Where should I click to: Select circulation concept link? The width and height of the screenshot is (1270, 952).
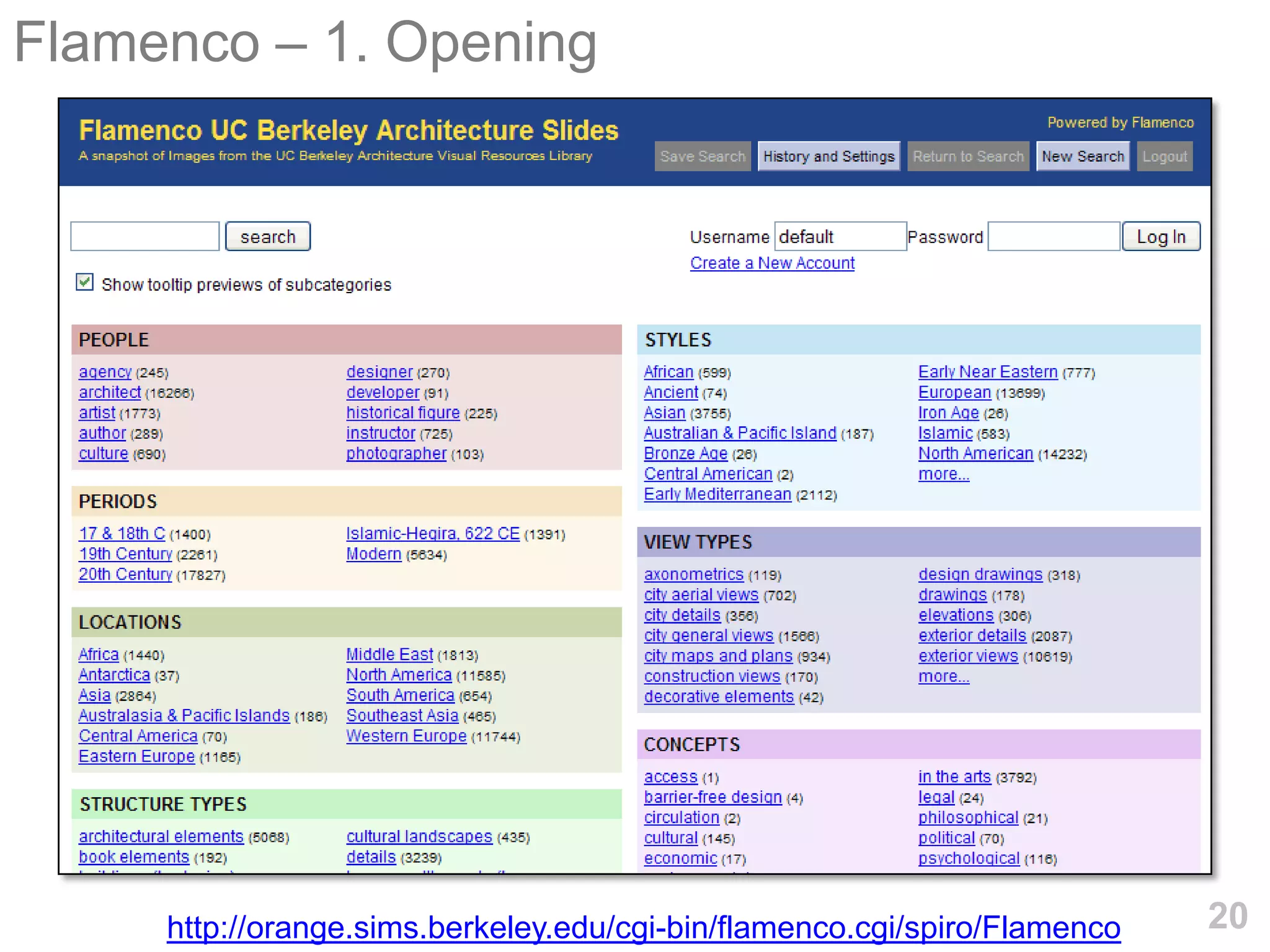tap(682, 818)
